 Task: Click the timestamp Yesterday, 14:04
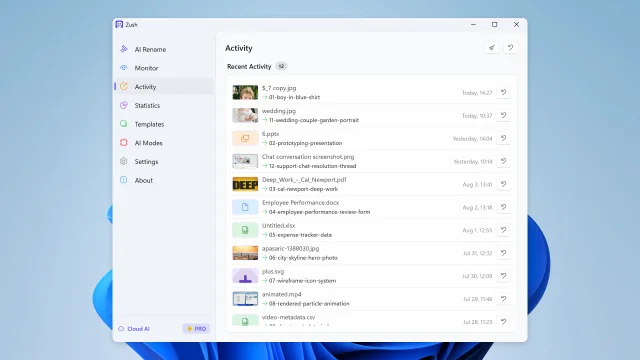coord(472,139)
